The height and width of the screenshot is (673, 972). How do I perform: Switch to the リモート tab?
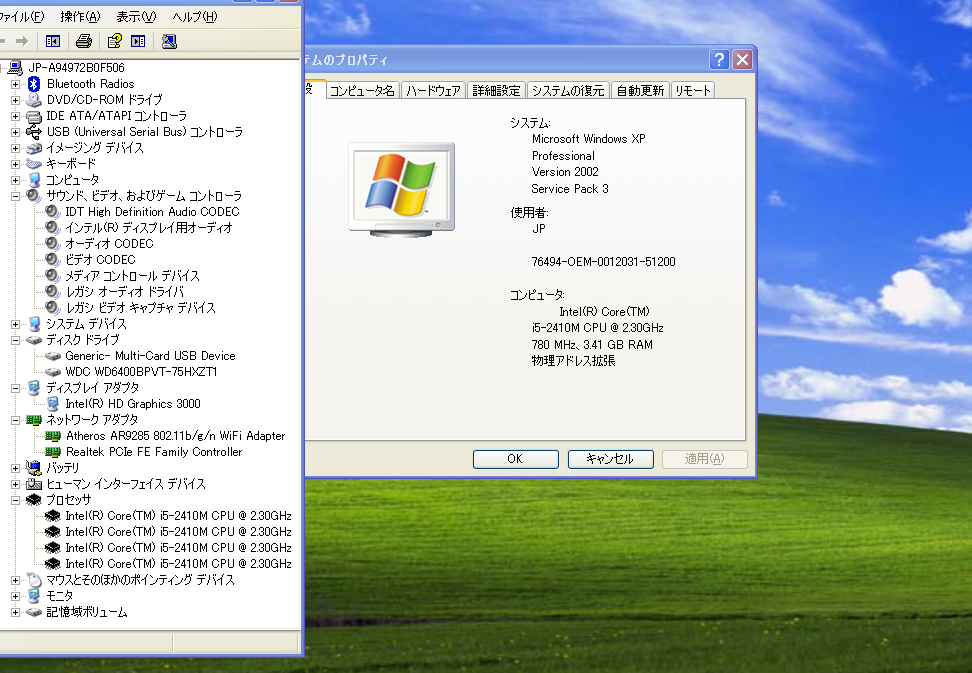click(692, 90)
